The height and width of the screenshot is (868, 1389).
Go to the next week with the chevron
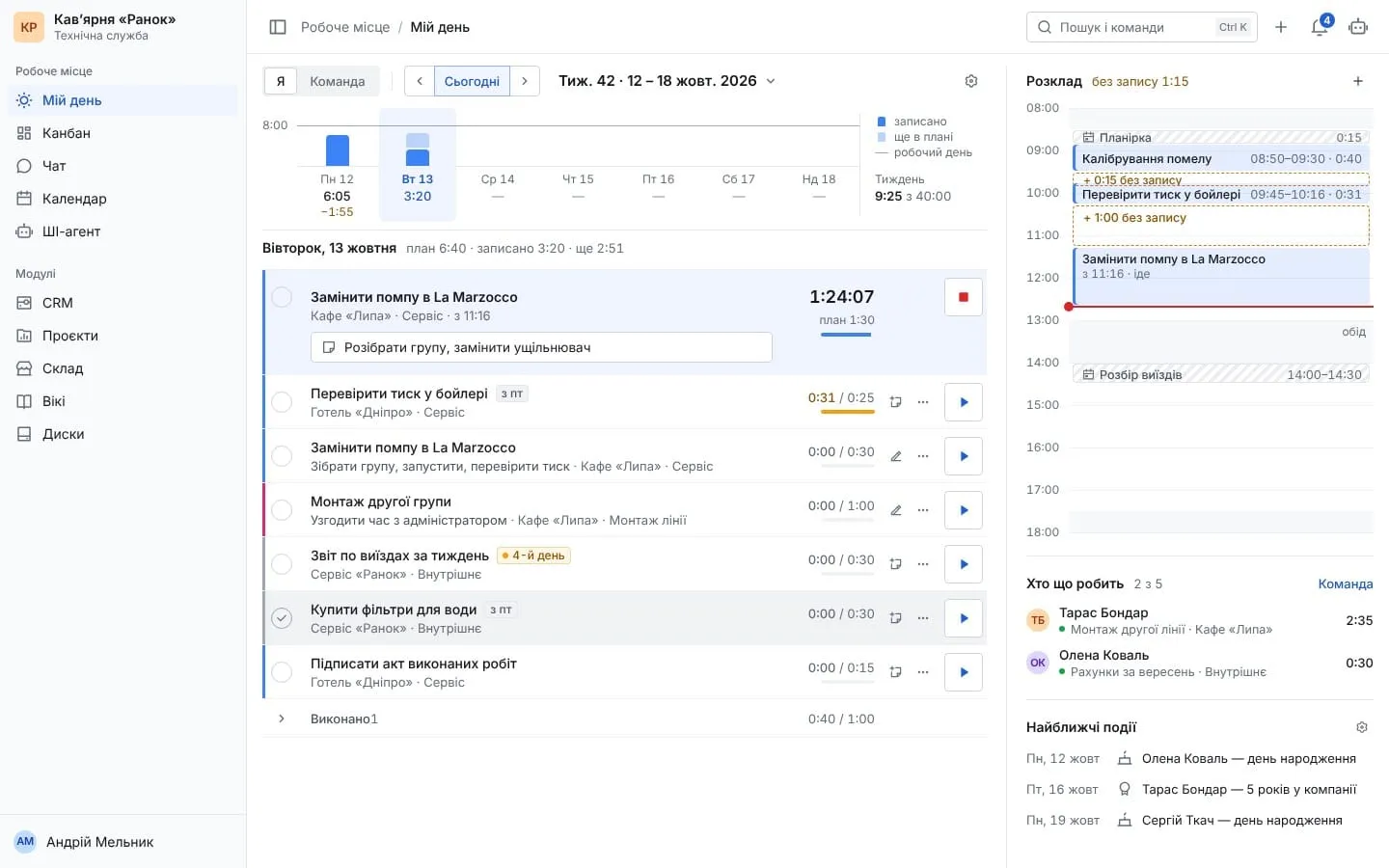click(x=525, y=81)
